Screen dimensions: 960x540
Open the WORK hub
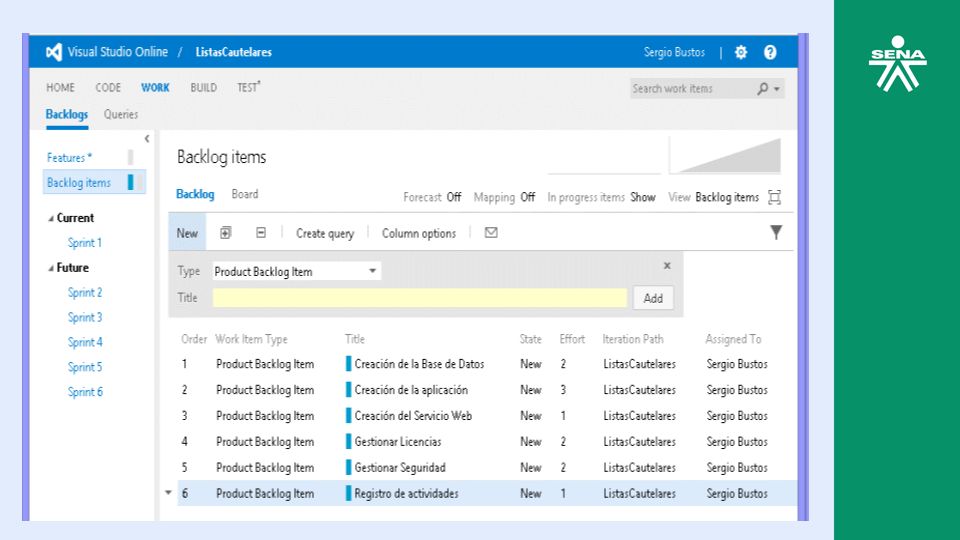pos(155,88)
